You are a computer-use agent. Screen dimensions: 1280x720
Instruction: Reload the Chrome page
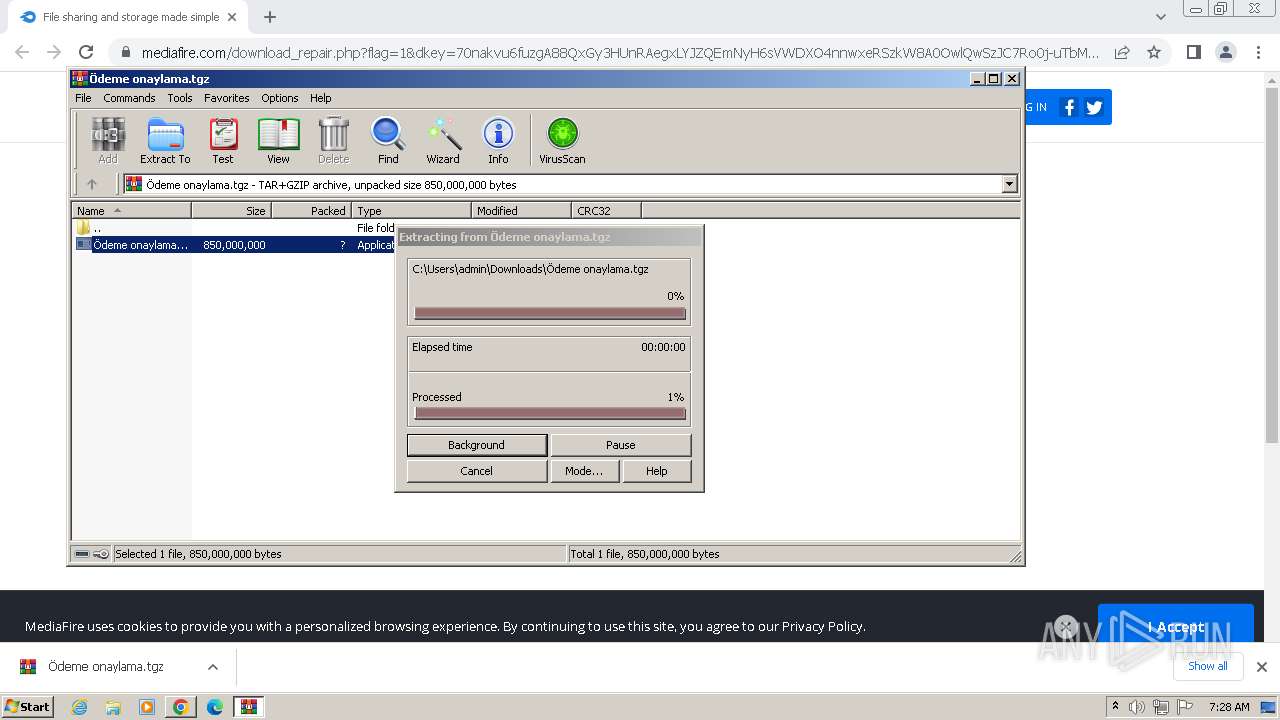pyautogui.click(x=86, y=52)
